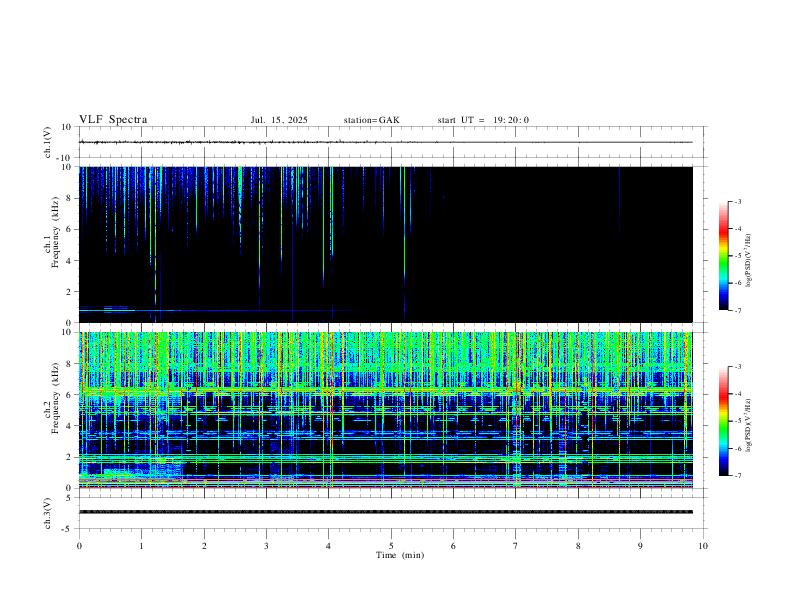
Task: Click time axis tick label "3"
Action: tap(266, 546)
